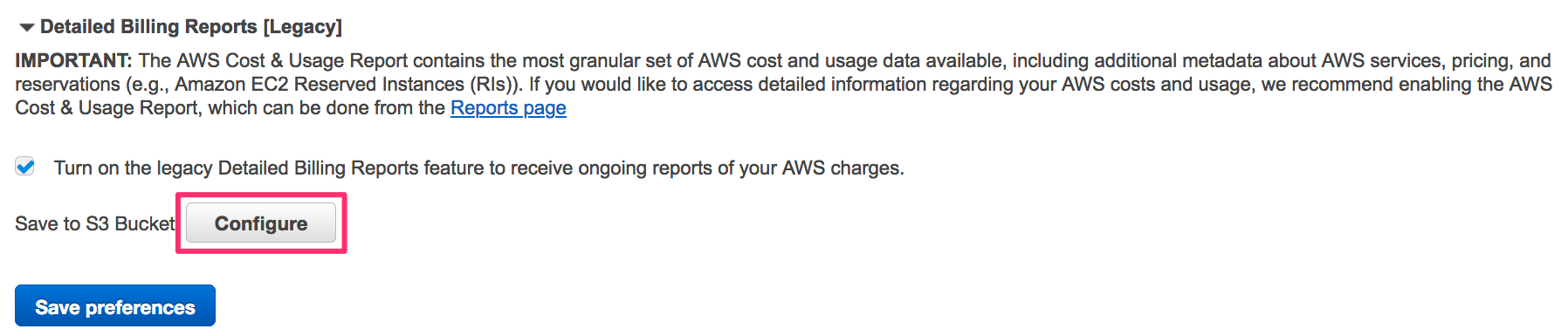Click the Configure button for S3 Bucket
This screenshot has height=336, width=1568.
pyautogui.click(x=261, y=223)
